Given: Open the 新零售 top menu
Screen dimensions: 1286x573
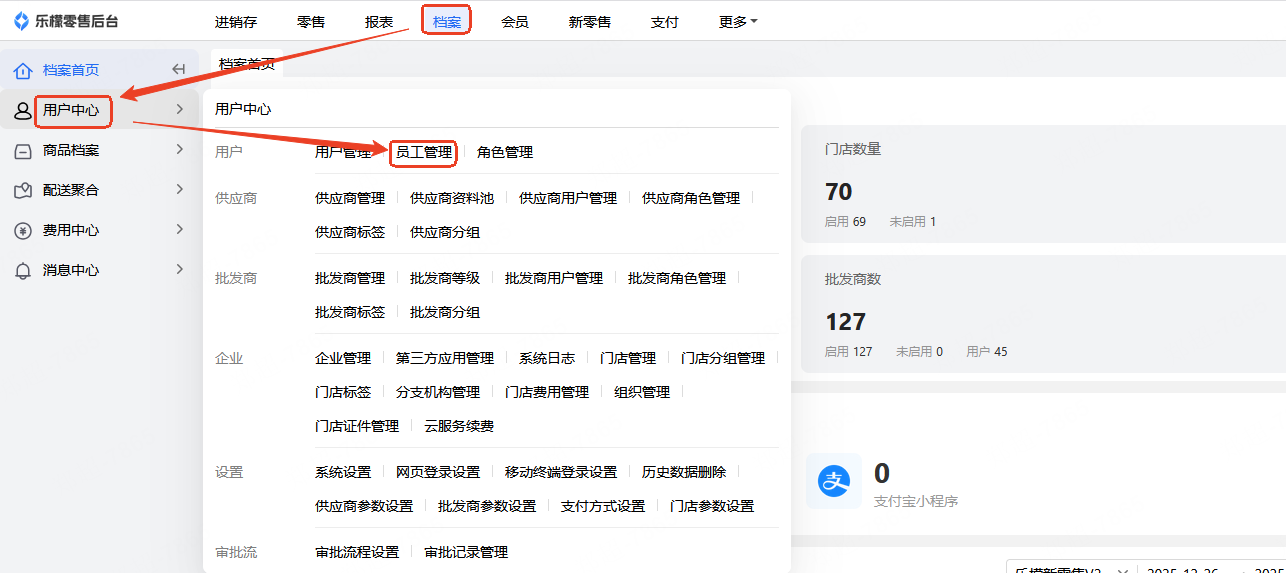Looking at the screenshot, I should pos(590,21).
